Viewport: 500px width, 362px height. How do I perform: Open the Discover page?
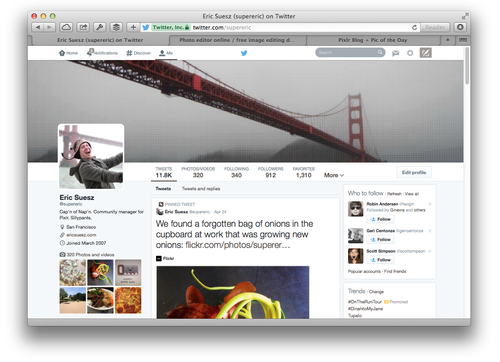click(138, 53)
